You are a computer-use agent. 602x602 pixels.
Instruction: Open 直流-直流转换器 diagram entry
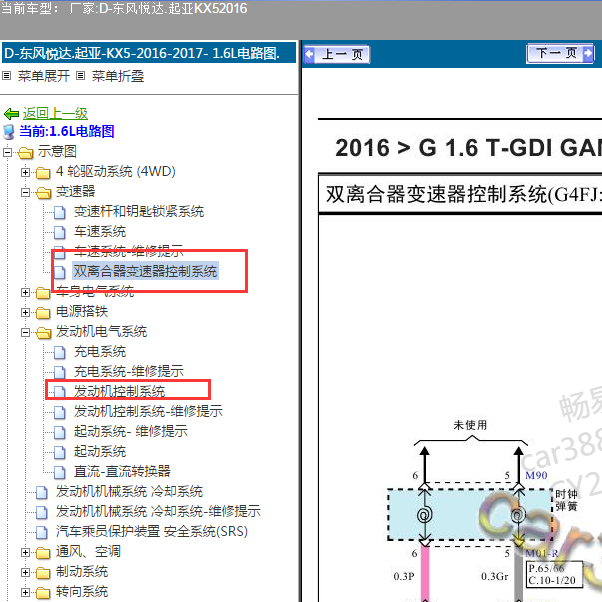[x=122, y=471]
